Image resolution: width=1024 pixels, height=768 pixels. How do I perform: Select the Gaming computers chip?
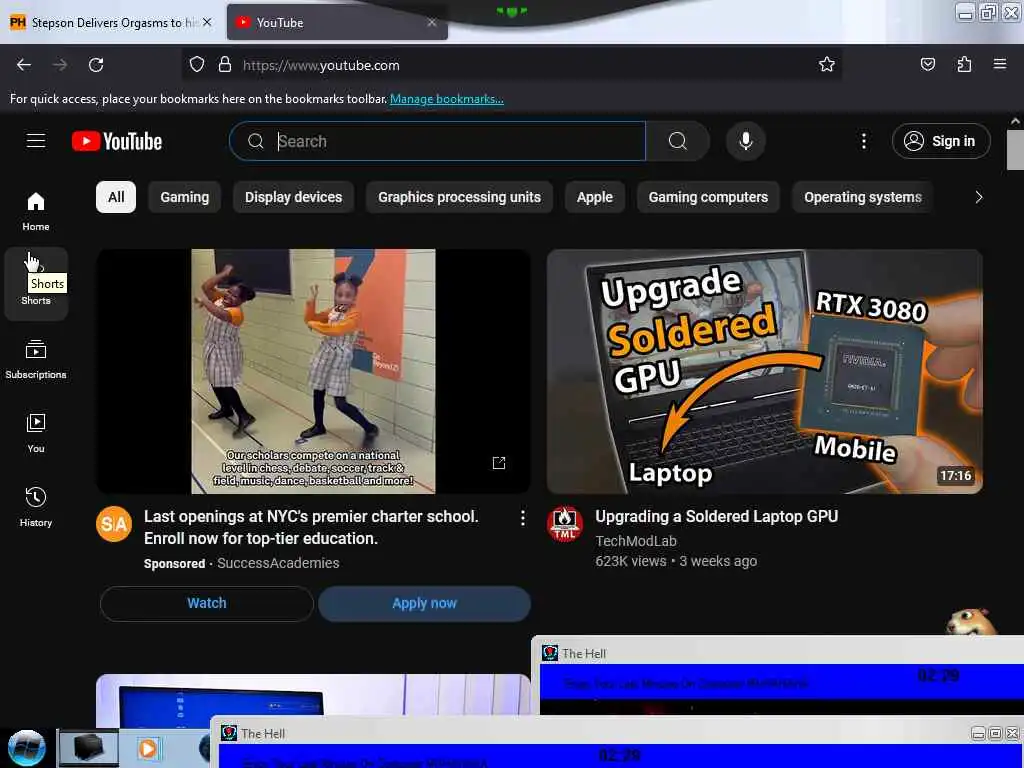tap(708, 197)
